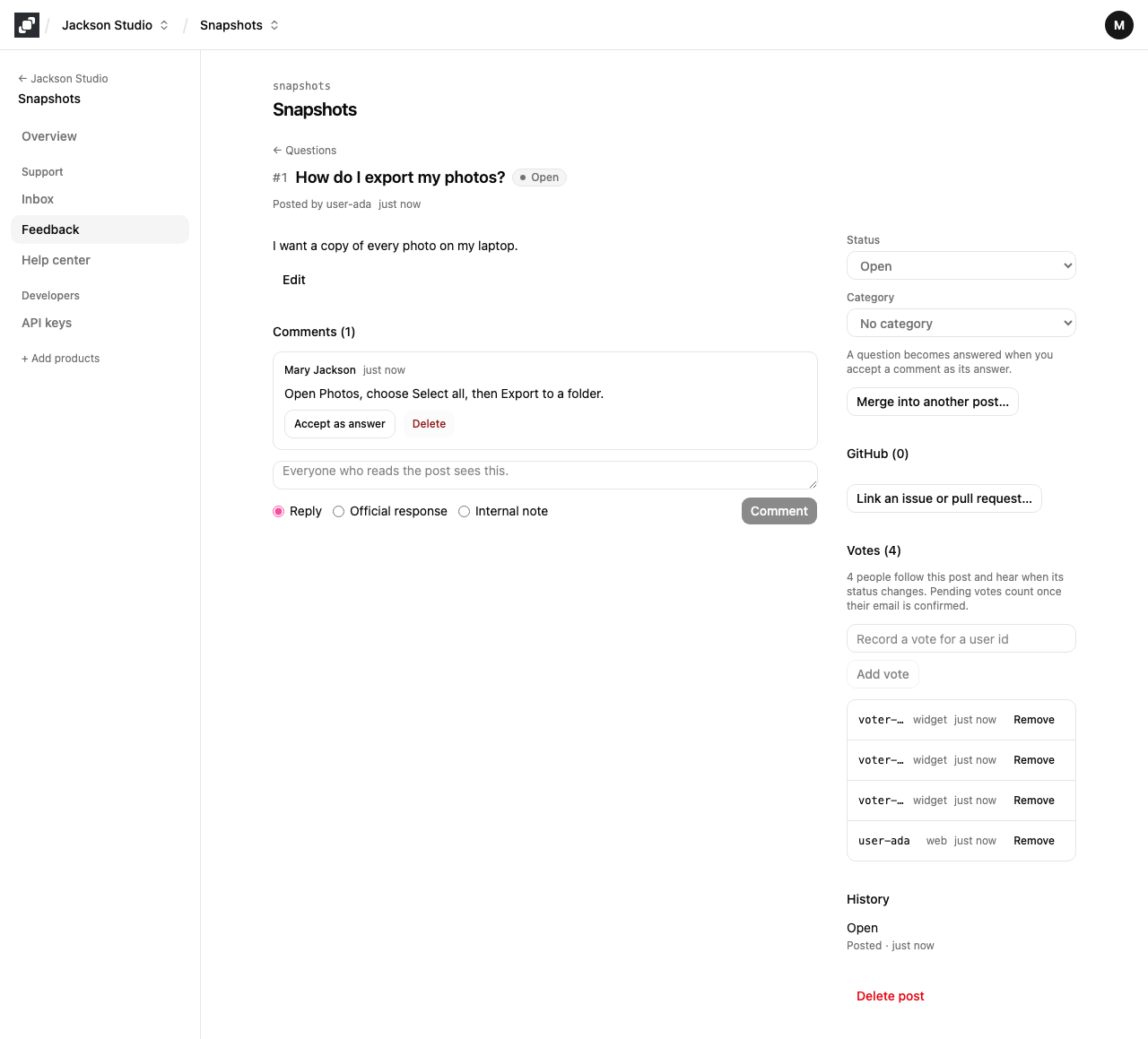This screenshot has width=1148, height=1039.
Task: Remove the first voter widget vote
Action: pyautogui.click(x=1034, y=720)
